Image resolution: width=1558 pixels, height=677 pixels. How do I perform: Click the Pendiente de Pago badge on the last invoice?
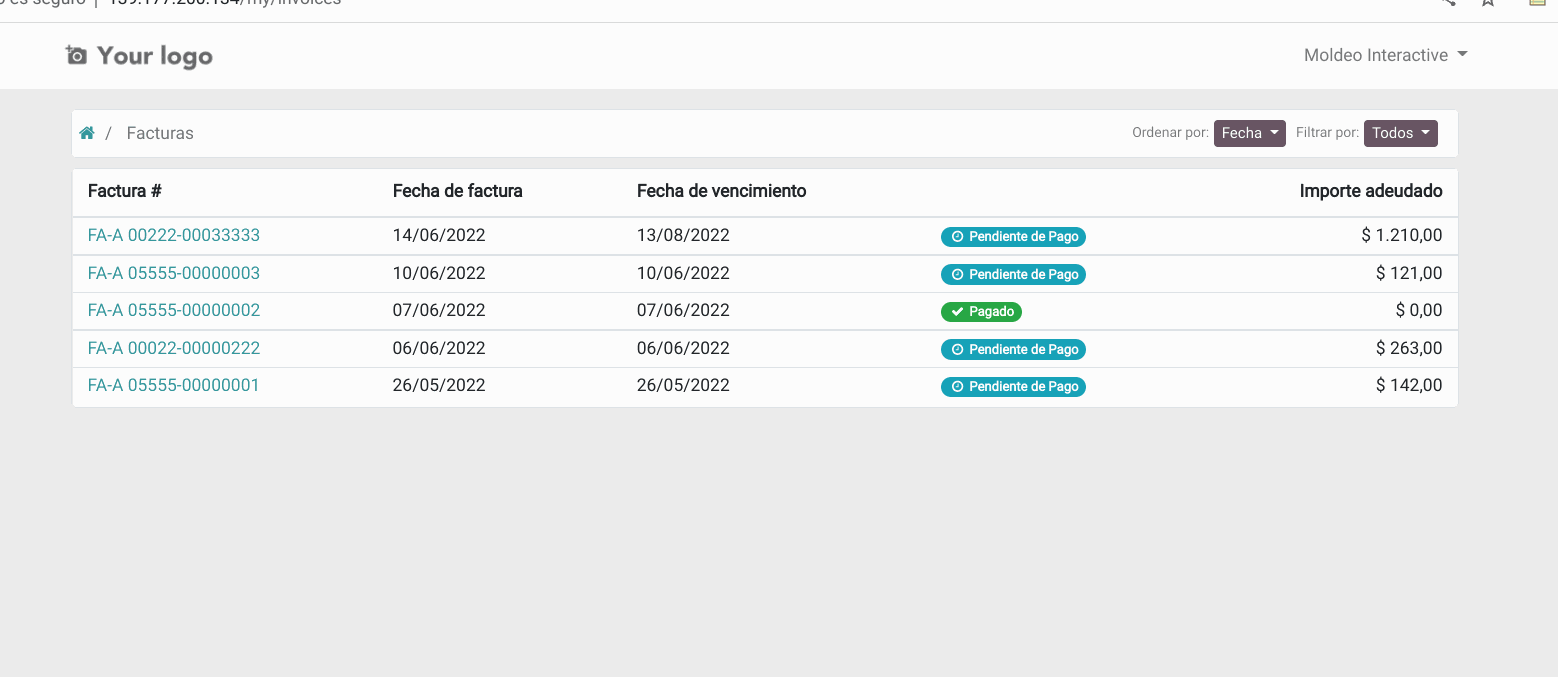1013,386
